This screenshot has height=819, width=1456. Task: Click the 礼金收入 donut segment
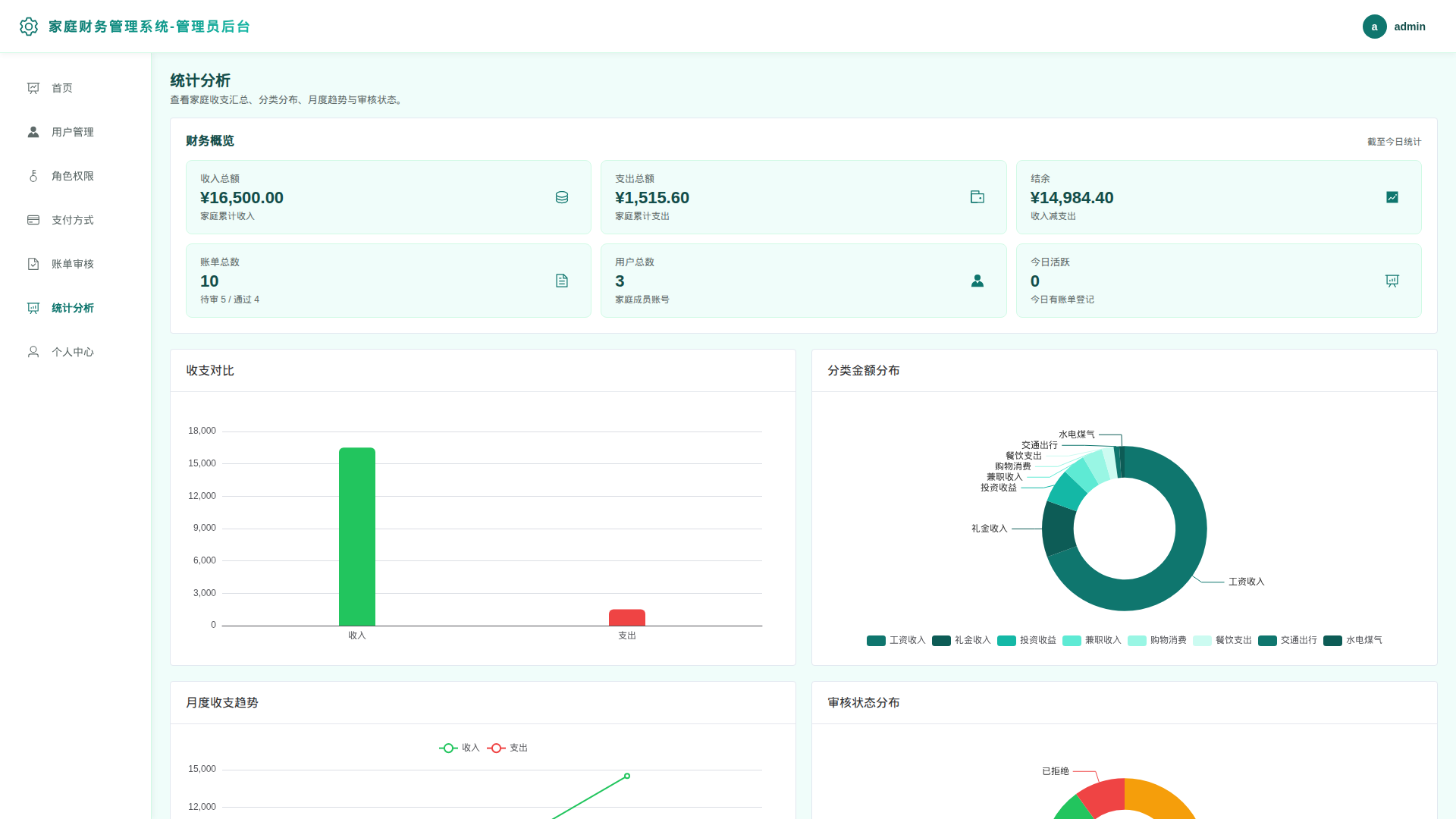[1059, 529]
